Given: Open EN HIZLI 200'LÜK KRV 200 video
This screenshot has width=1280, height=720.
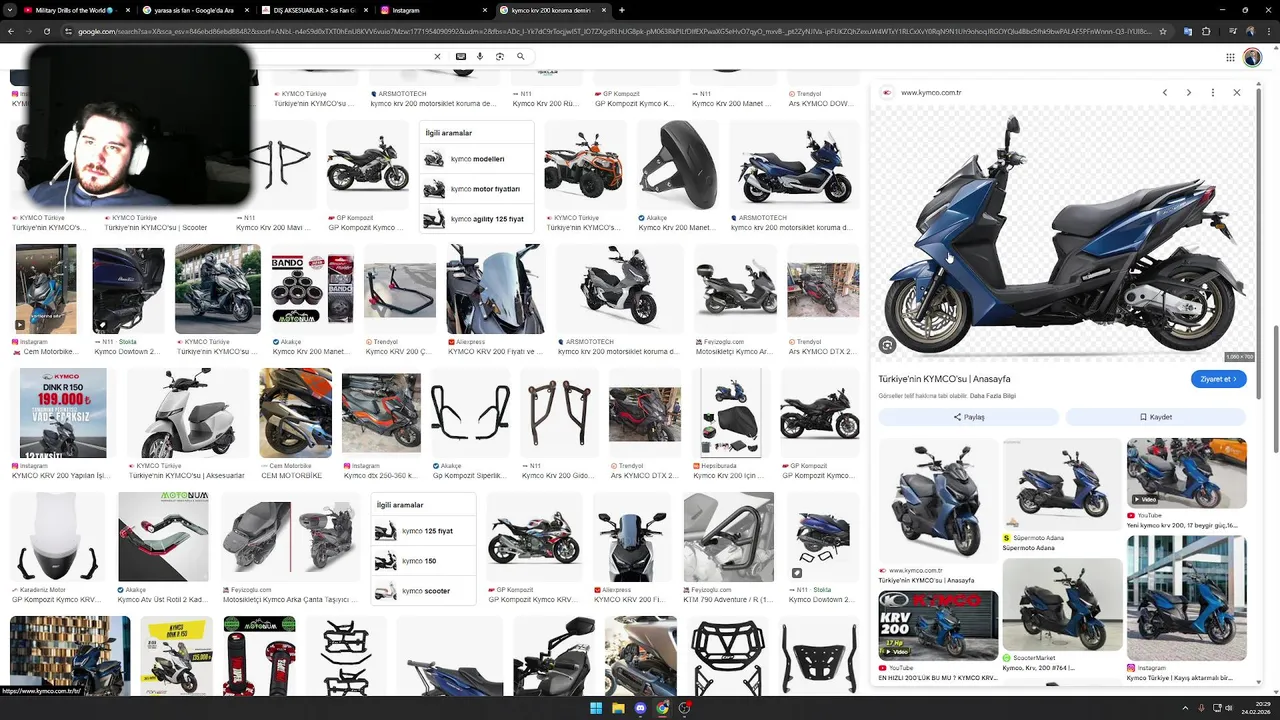Looking at the screenshot, I should 938,624.
